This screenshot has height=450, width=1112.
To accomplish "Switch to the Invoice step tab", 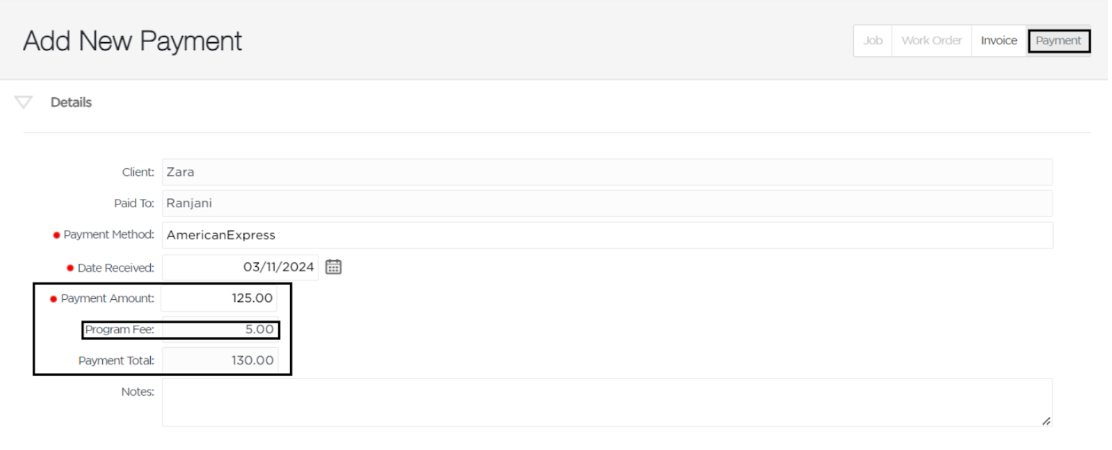I will (x=999, y=41).
